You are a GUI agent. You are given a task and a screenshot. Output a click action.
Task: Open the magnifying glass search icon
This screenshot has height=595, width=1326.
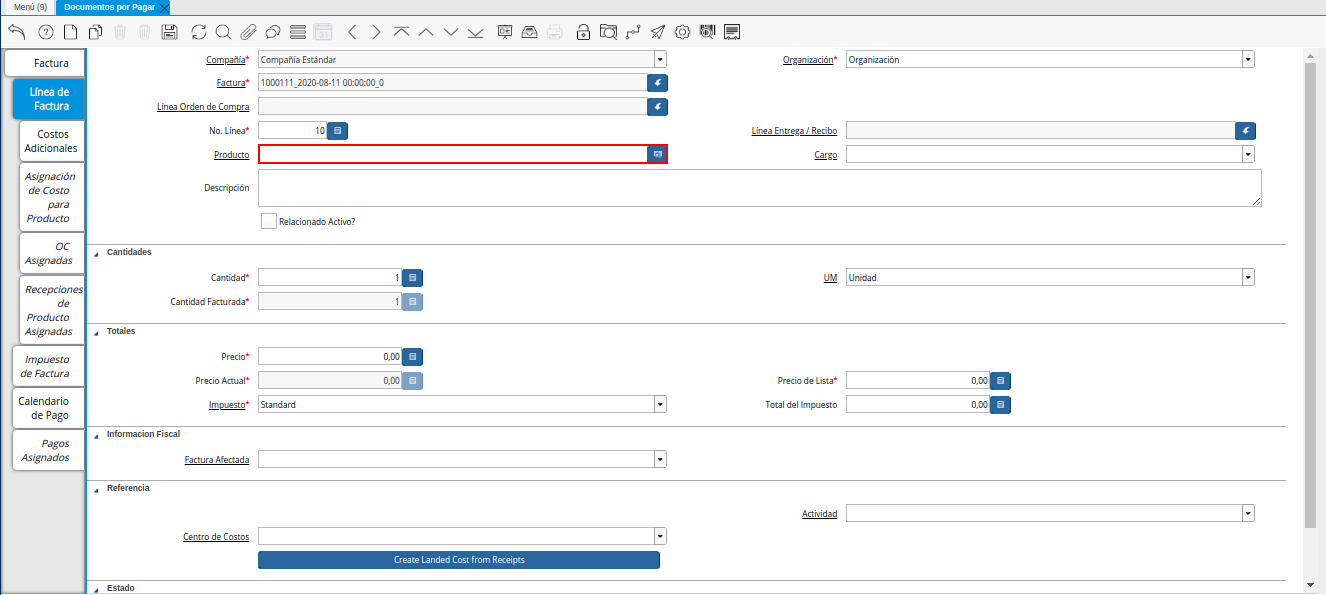click(x=223, y=32)
